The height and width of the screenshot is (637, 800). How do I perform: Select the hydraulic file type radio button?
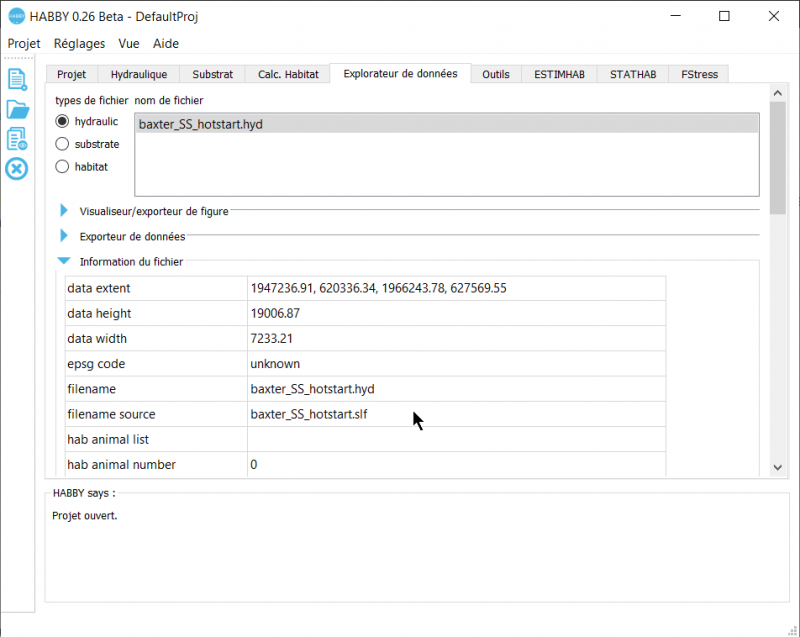(62, 121)
